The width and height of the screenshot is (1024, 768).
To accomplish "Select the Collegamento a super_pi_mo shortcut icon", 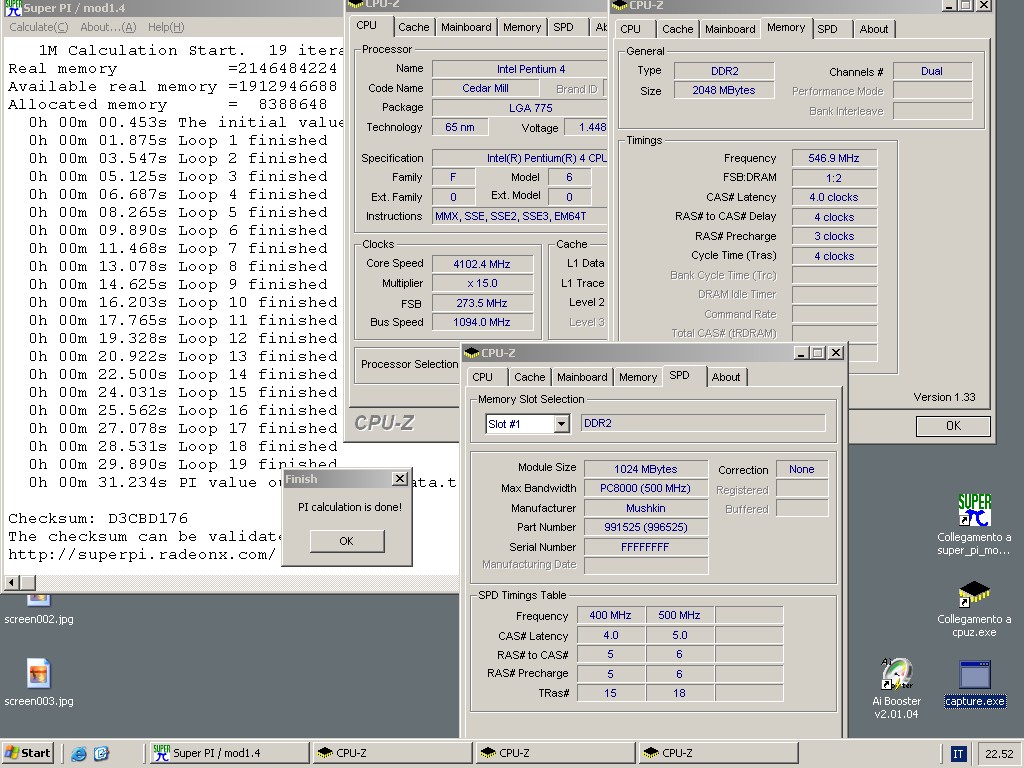I will tap(974, 524).
